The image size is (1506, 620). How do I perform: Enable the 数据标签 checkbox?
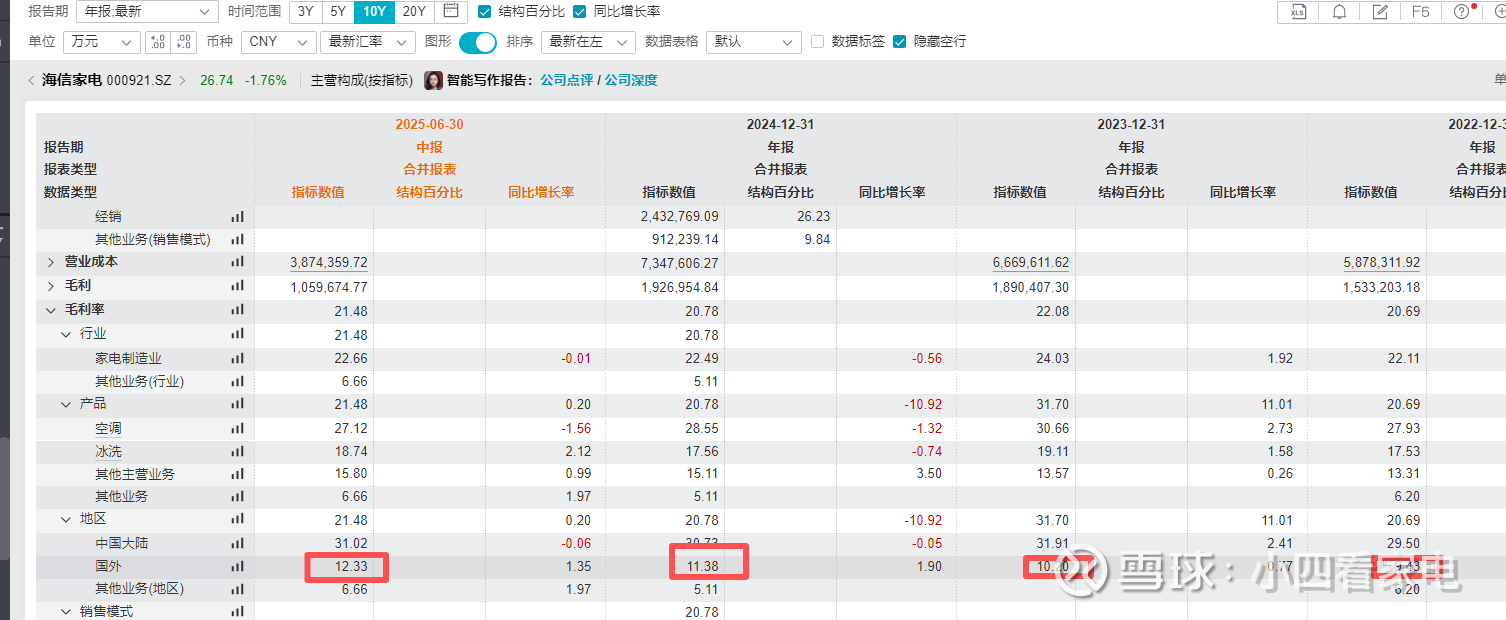pos(817,42)
